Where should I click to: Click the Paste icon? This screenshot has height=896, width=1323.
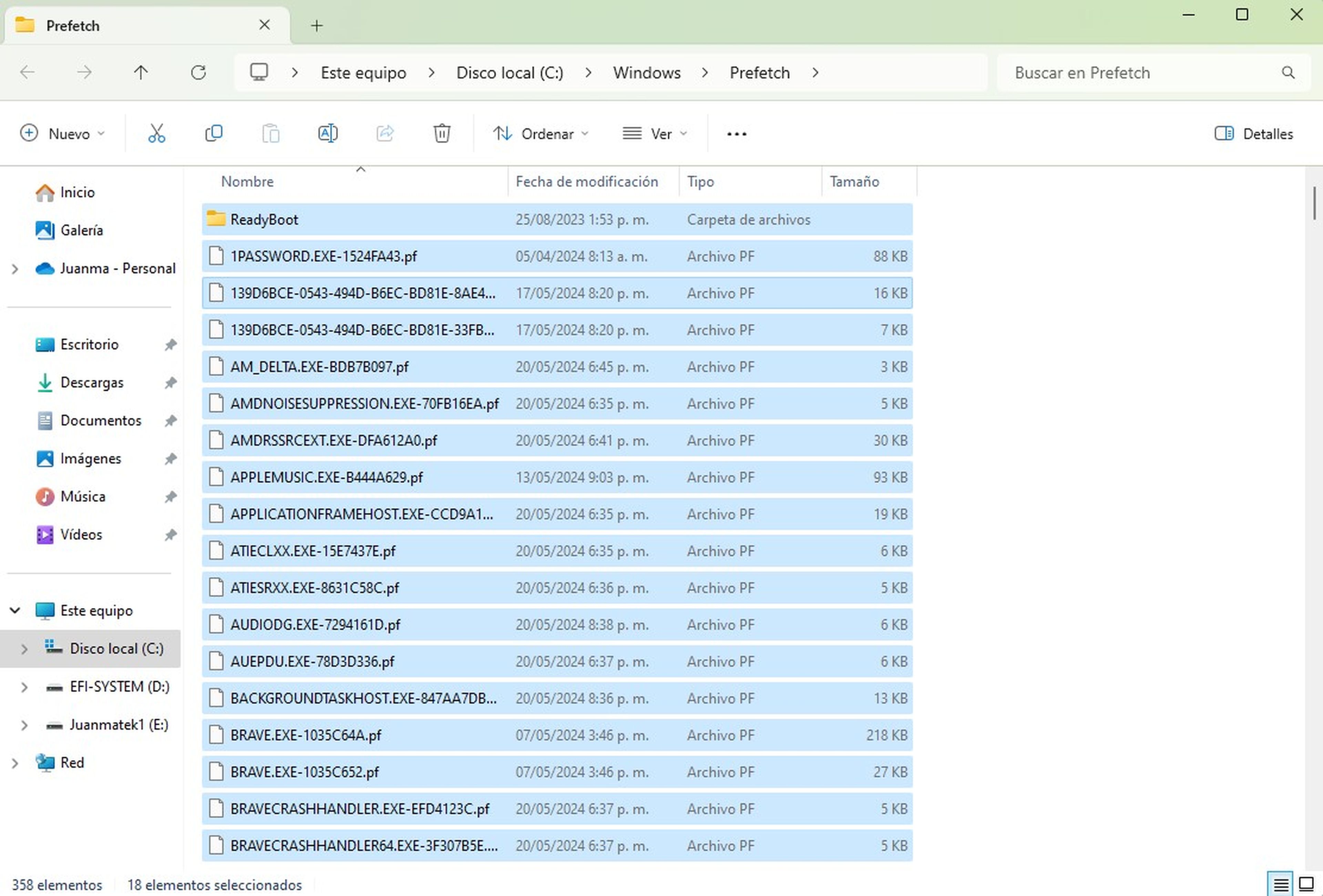(x=271, y=133)
